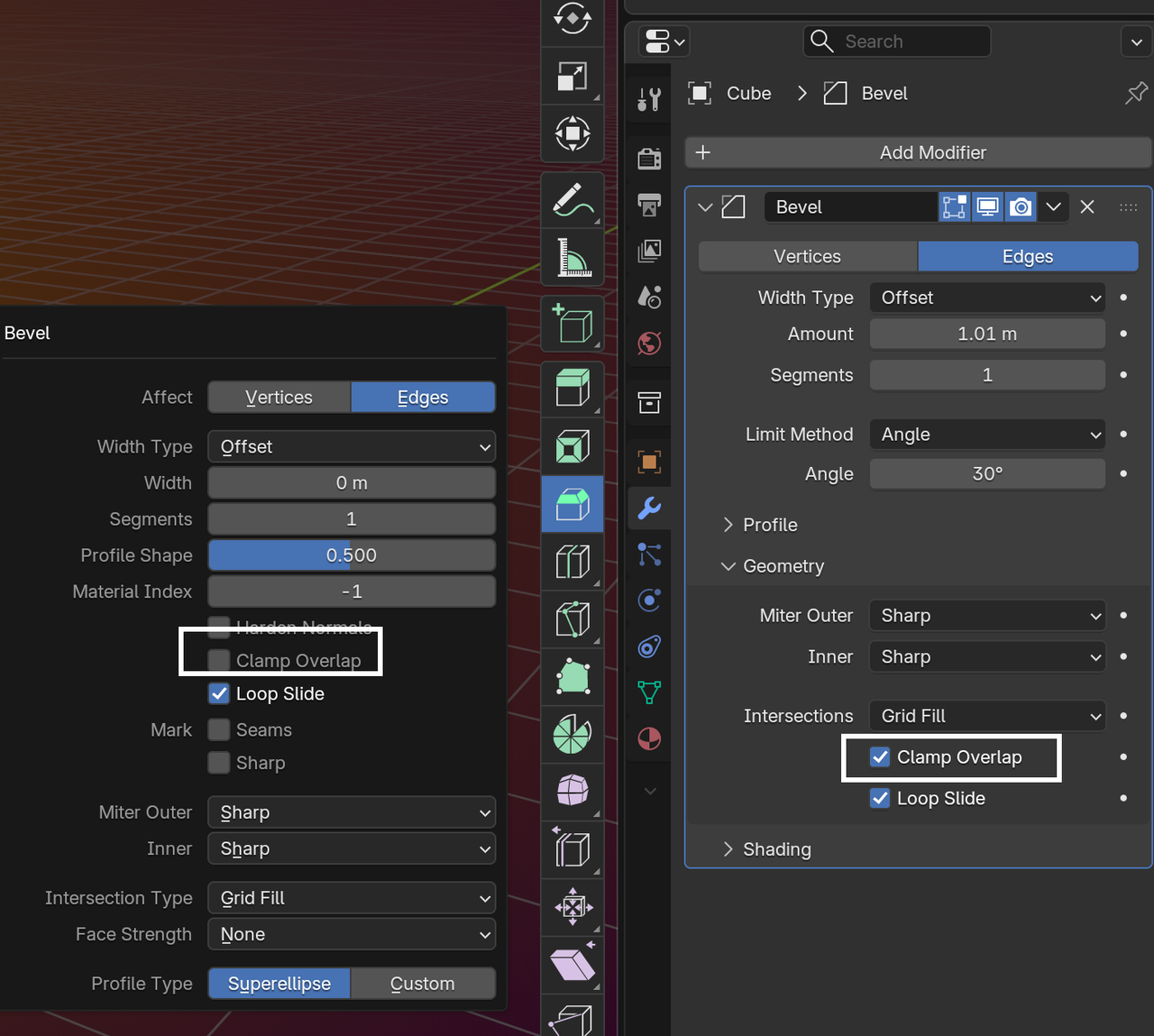Open the modifier Width Type dropdown
Screen dimensions: 1154x1036
[987, 298]
